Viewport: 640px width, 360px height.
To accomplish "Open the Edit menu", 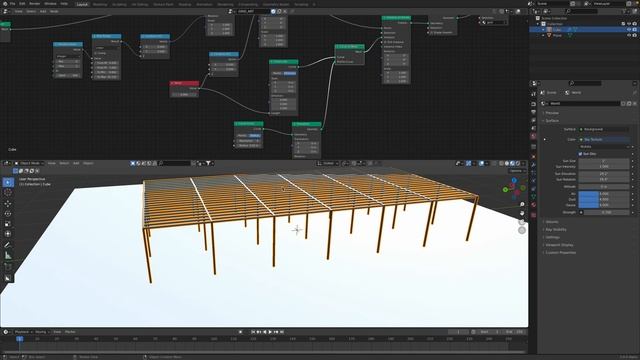I will tap(22, 3).
